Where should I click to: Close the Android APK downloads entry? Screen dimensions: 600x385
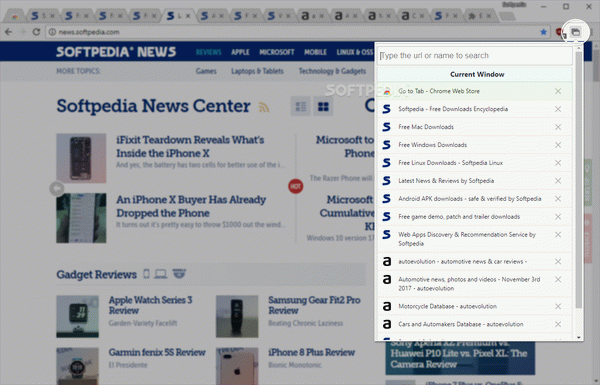(558, 199)
